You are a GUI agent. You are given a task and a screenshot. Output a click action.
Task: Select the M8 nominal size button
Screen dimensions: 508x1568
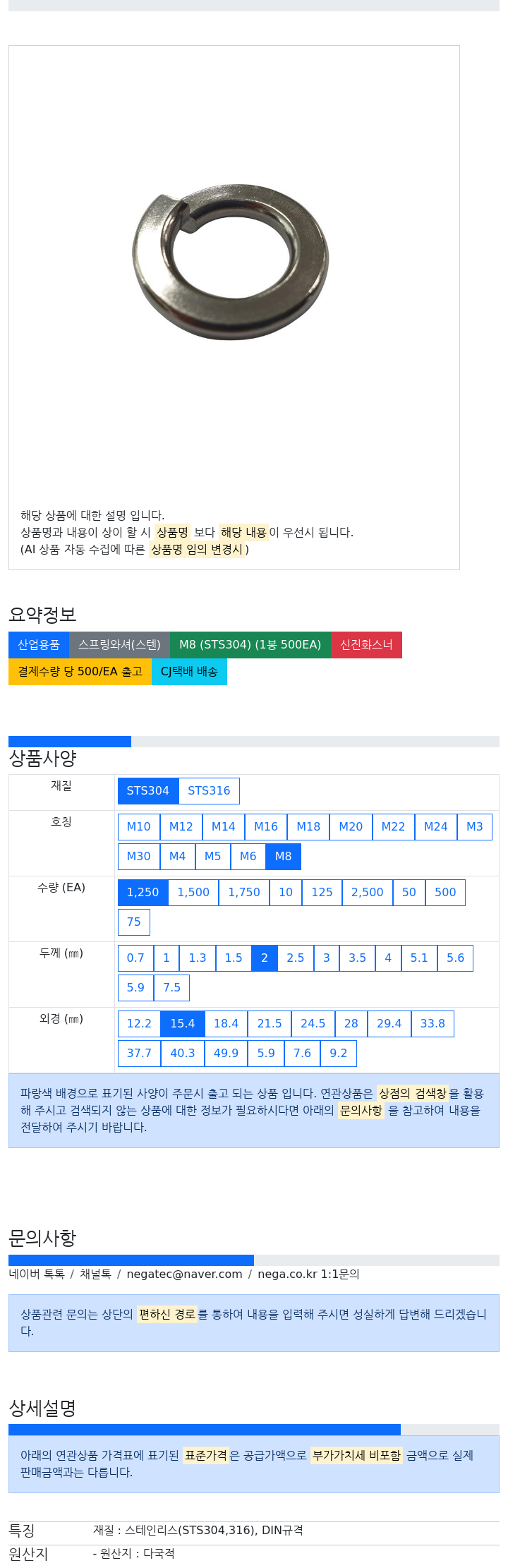pos(284,857)
